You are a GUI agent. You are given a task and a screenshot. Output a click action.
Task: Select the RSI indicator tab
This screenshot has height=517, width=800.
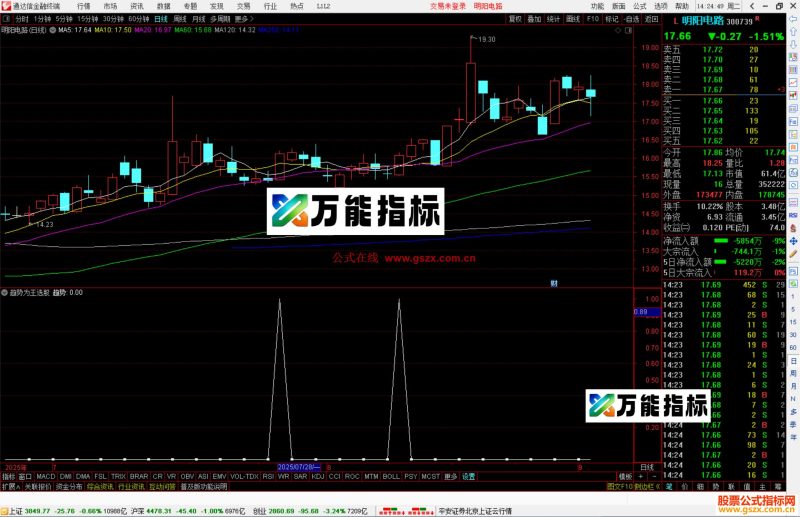268,476
